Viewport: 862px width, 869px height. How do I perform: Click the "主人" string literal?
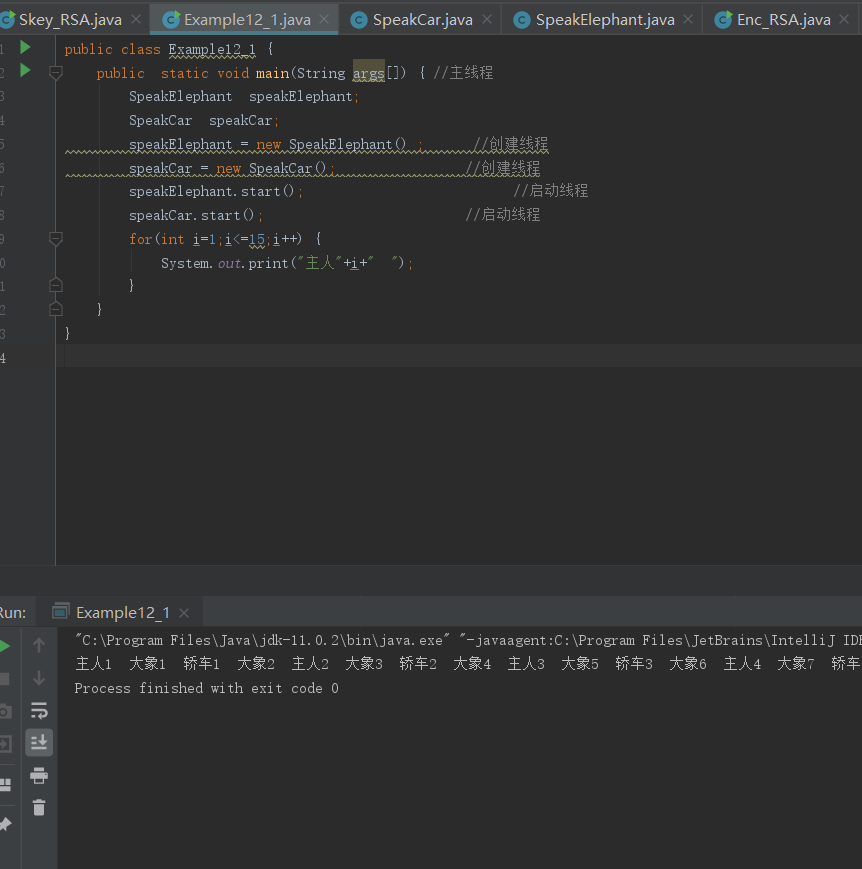[x=320, y=263]
